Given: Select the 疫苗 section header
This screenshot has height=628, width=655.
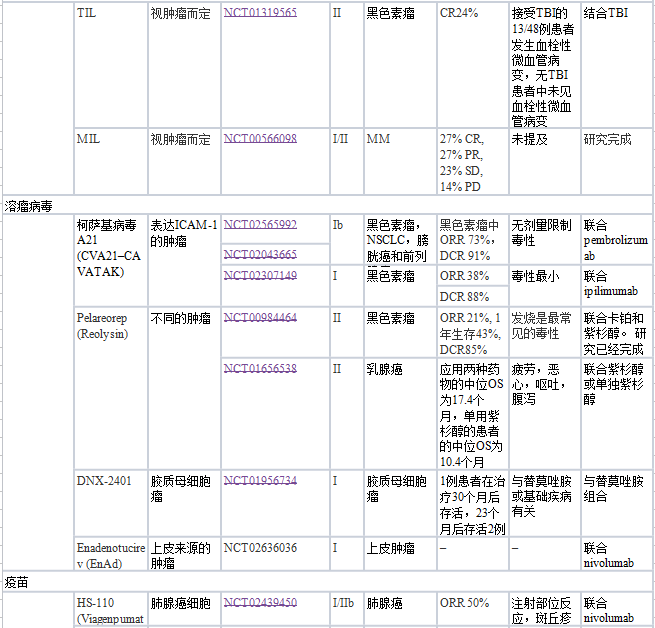Looking at the screenshot, I should [328, 582].
